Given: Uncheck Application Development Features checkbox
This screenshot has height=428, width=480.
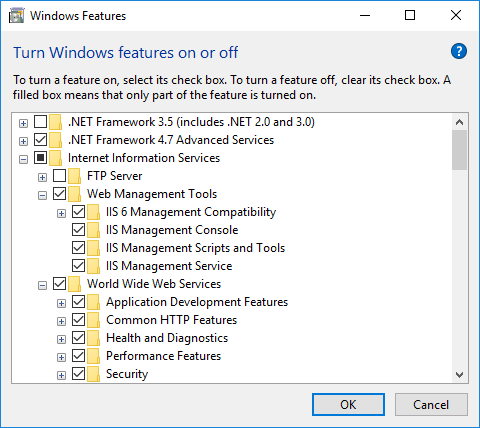Looking at the screenshot, I should 78,302.
